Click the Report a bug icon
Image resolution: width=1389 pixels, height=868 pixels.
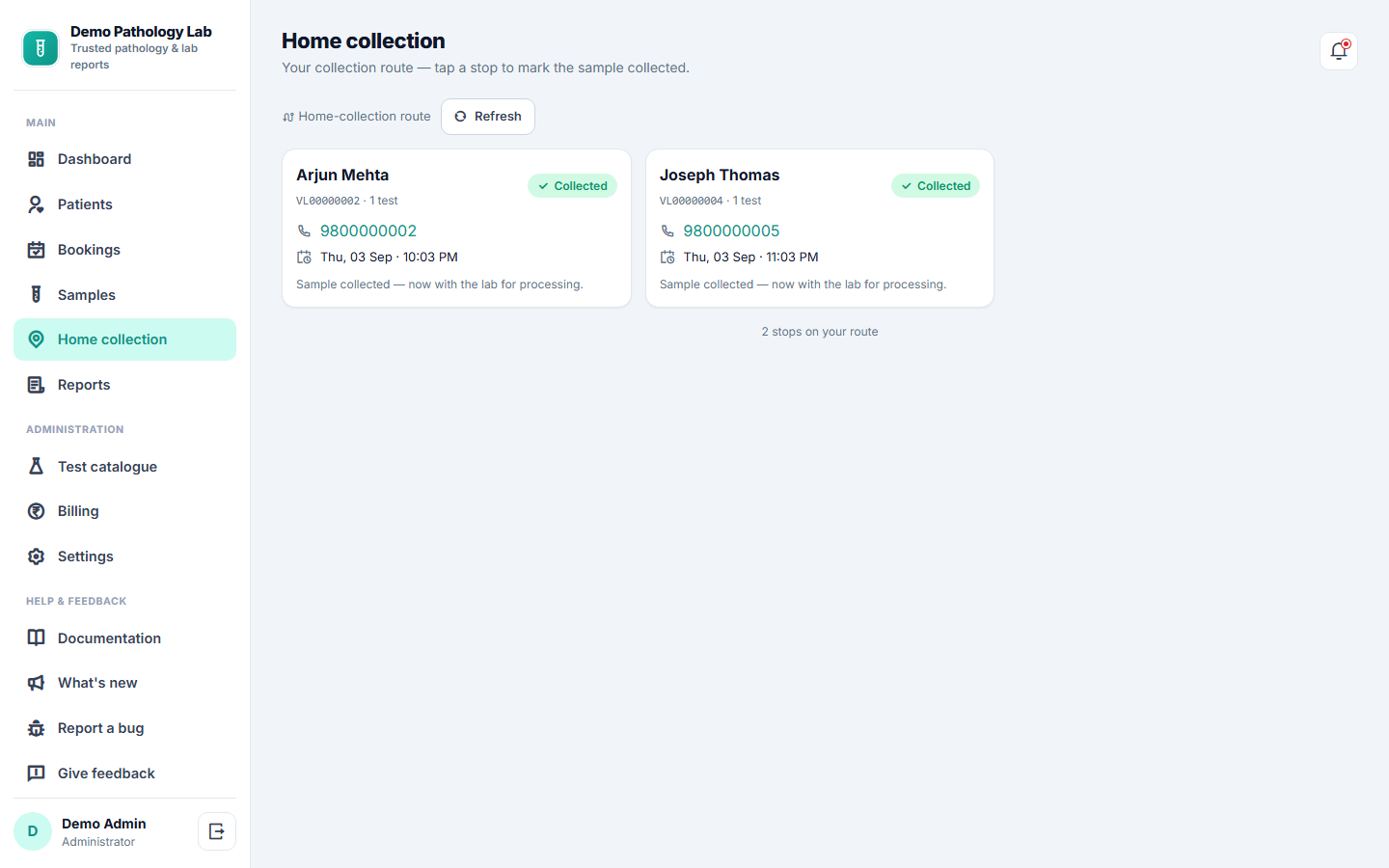pos(36,728)
